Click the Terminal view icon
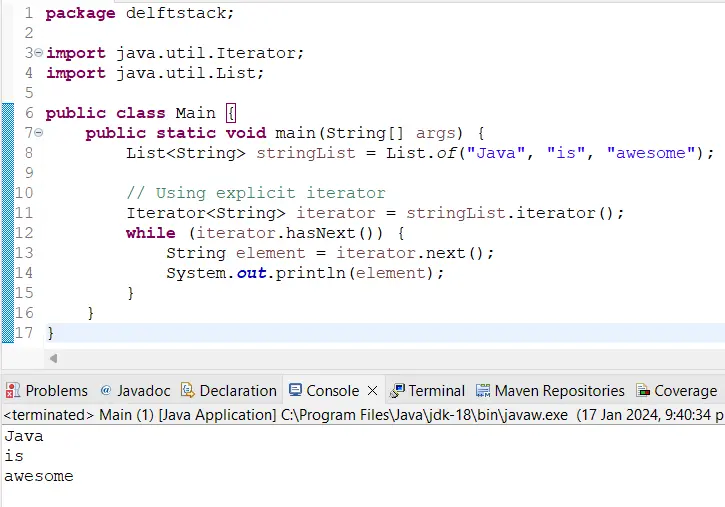The height and width of the screenshot is (507, 725). (x=397, y=391)
